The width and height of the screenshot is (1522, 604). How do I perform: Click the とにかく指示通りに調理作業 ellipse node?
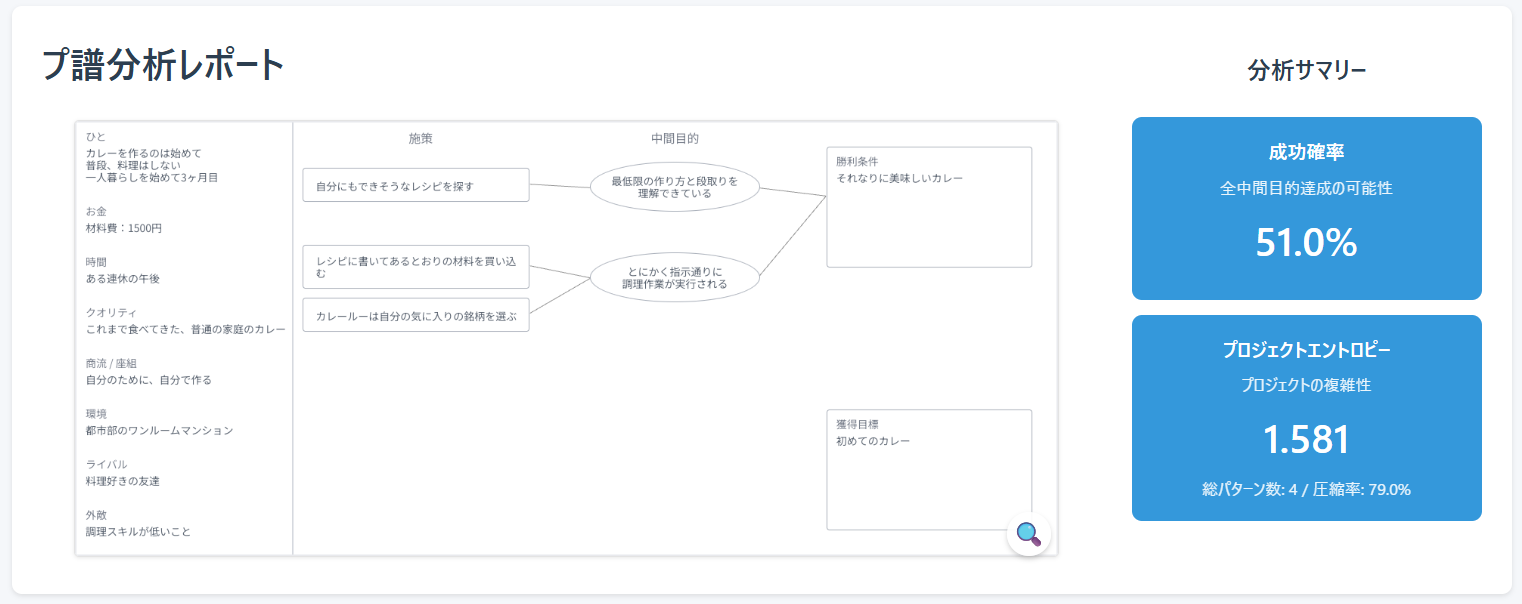[674, 277]
